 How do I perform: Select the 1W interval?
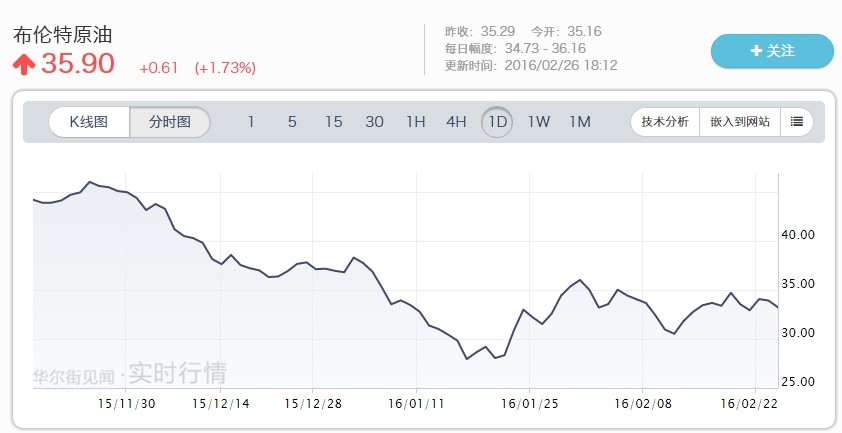(539, 122)
